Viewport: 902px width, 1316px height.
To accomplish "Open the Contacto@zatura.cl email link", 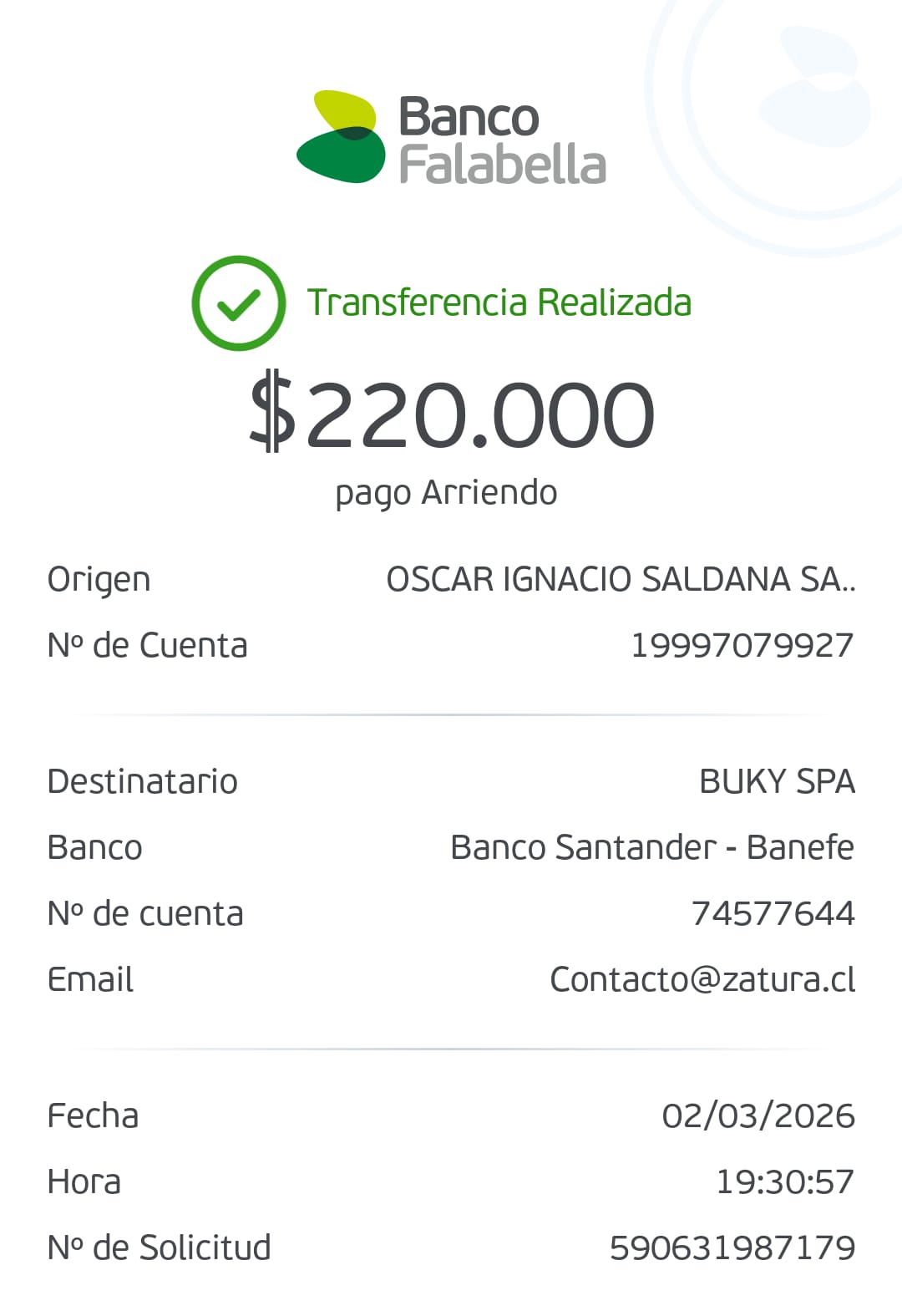I will [702, 980].
